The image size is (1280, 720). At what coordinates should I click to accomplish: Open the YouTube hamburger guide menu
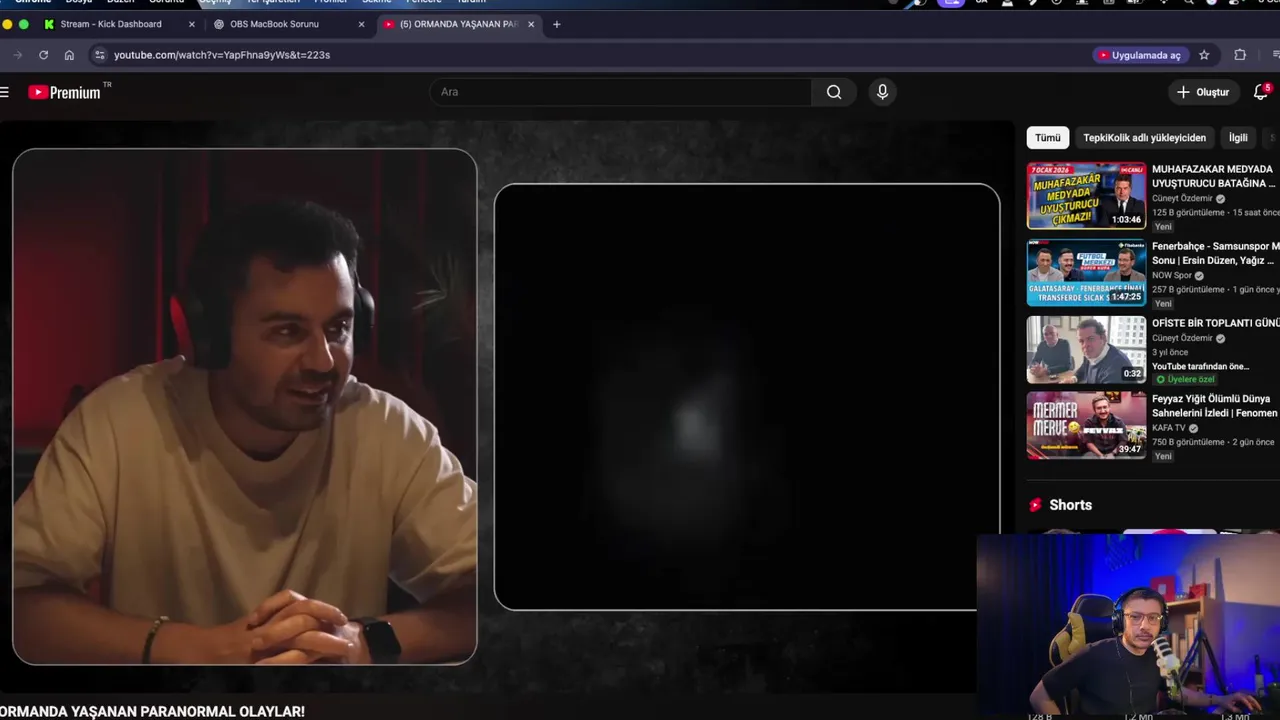point(5,92)
